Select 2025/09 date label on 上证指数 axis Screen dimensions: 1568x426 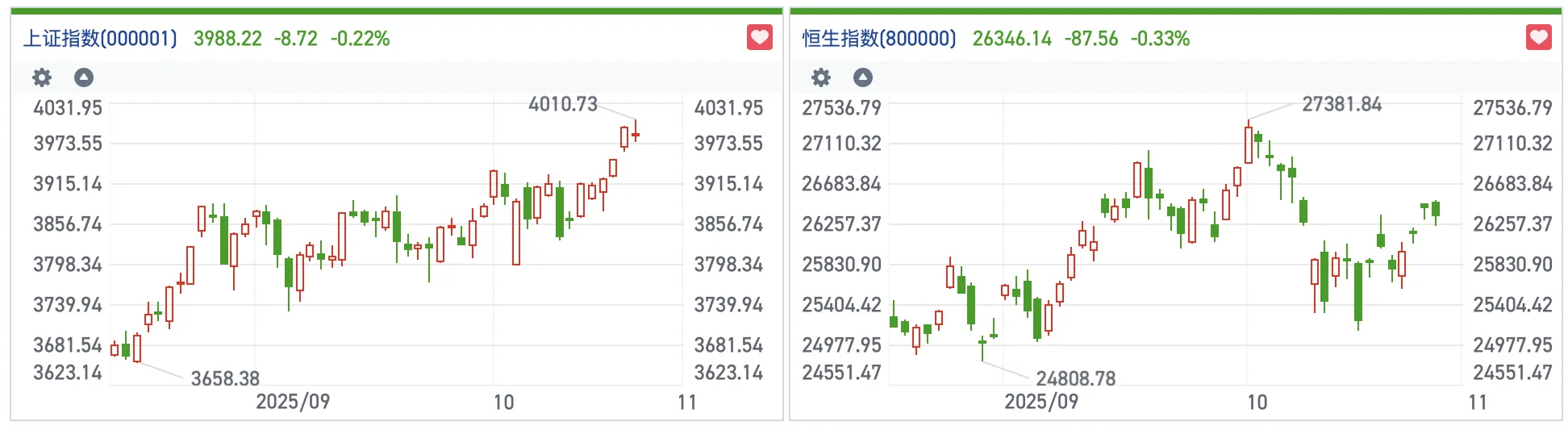[x=293, y=402]
